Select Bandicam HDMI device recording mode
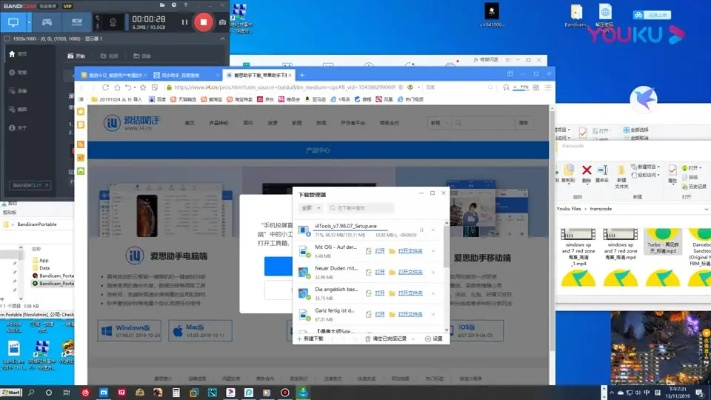 point(77,22)
